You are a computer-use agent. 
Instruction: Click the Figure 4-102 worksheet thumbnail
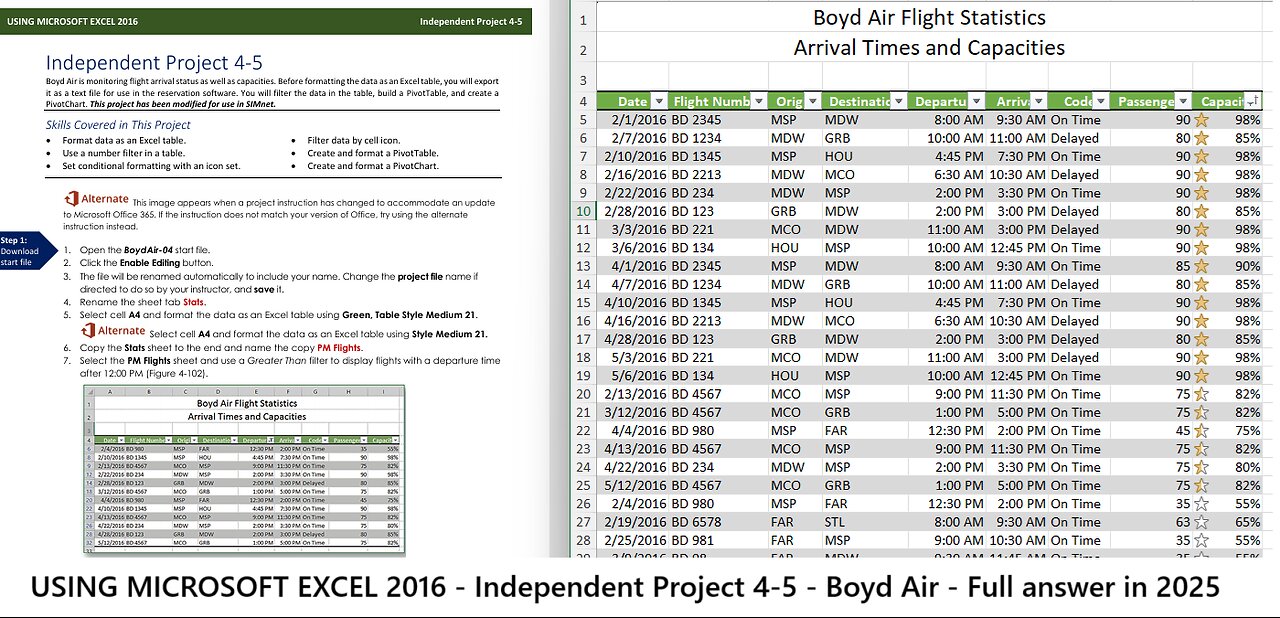[x=243, y=471]
